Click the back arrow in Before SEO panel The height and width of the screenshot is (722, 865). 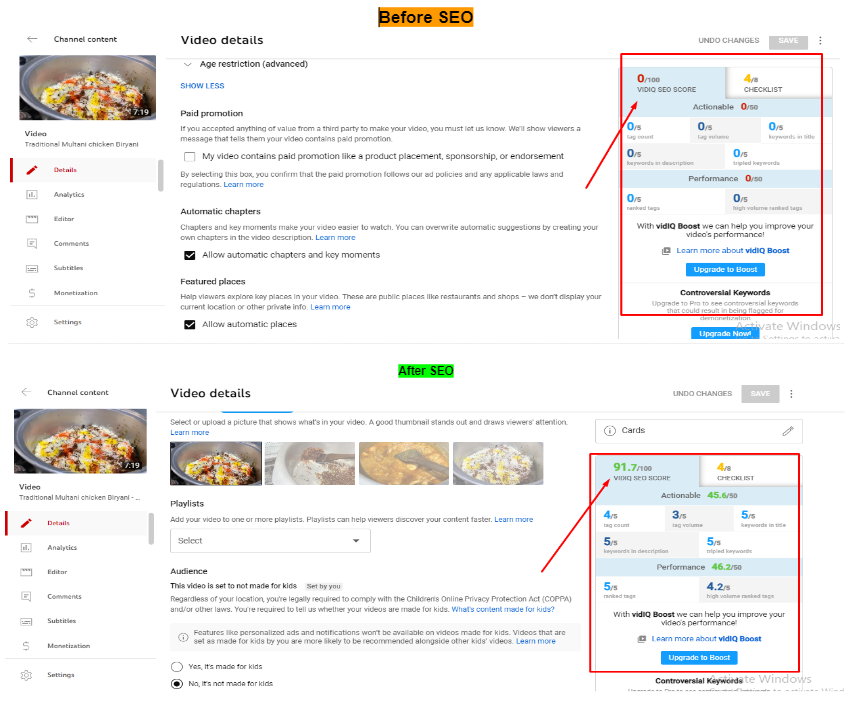(x=32, y=39)
